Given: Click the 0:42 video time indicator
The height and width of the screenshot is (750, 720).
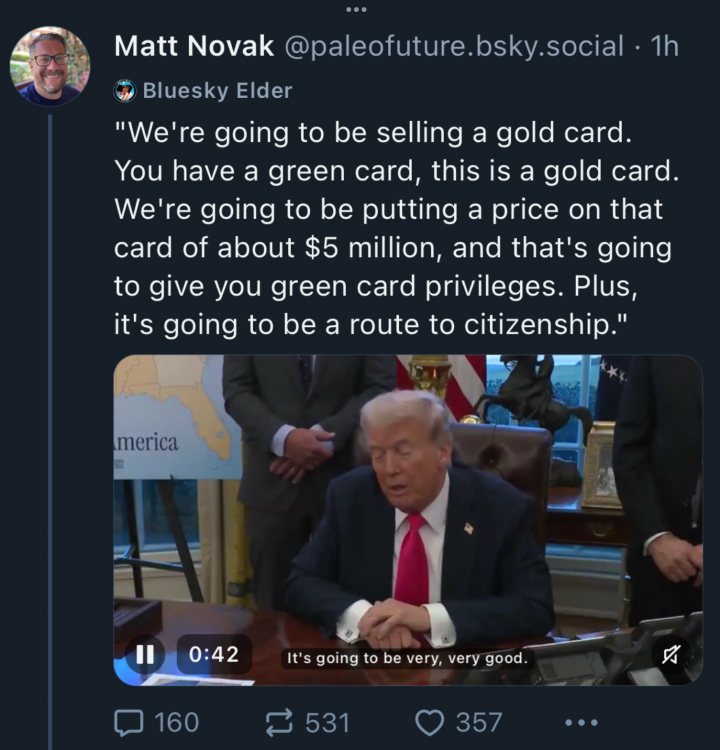Looking at the screenshot, I should tap(214, 655).
